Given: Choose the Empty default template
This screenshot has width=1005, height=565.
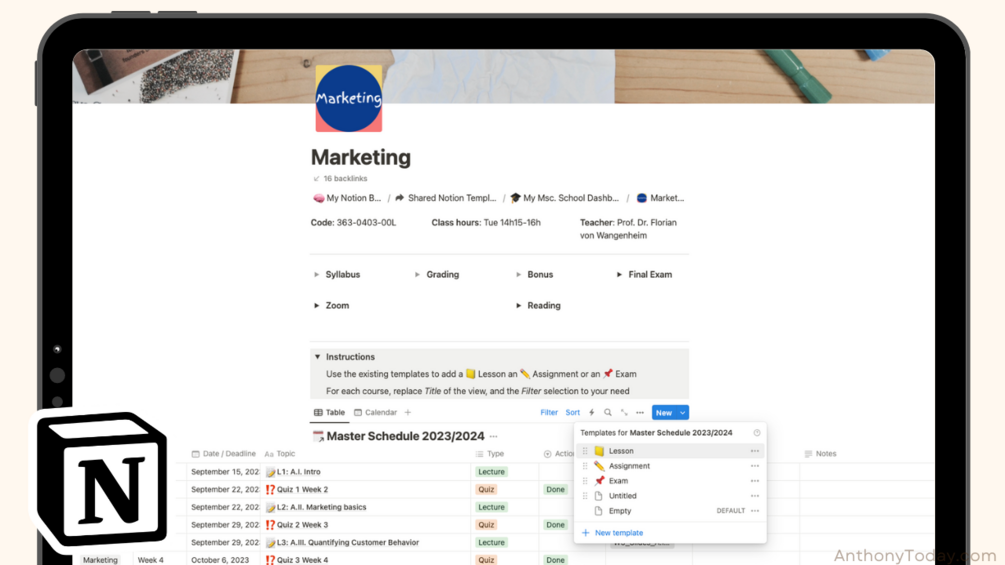Looking at the screenshot, I should [x=670, y=511].
